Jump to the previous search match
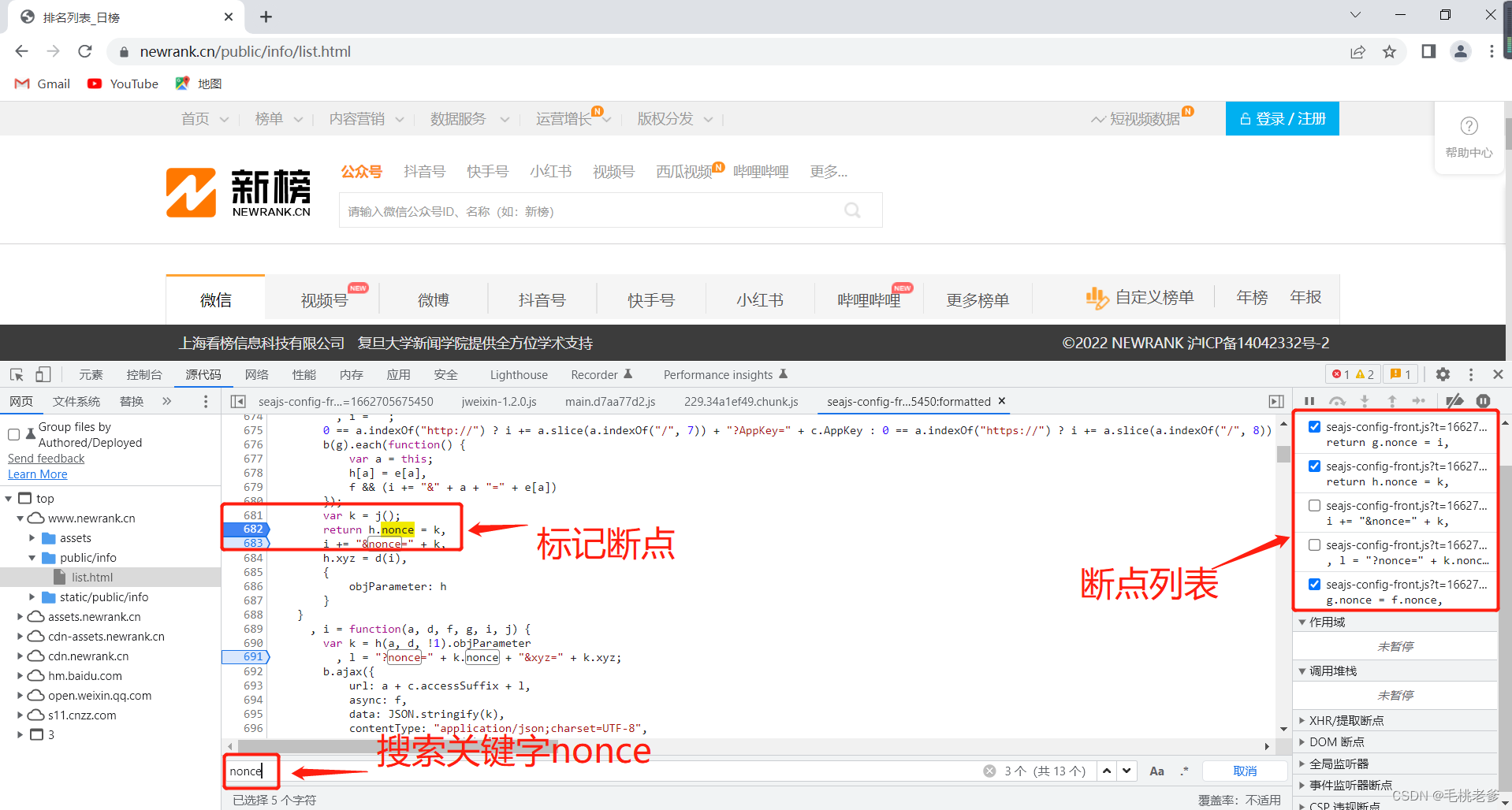The image size is (1512, 810). click(1107, 771)
